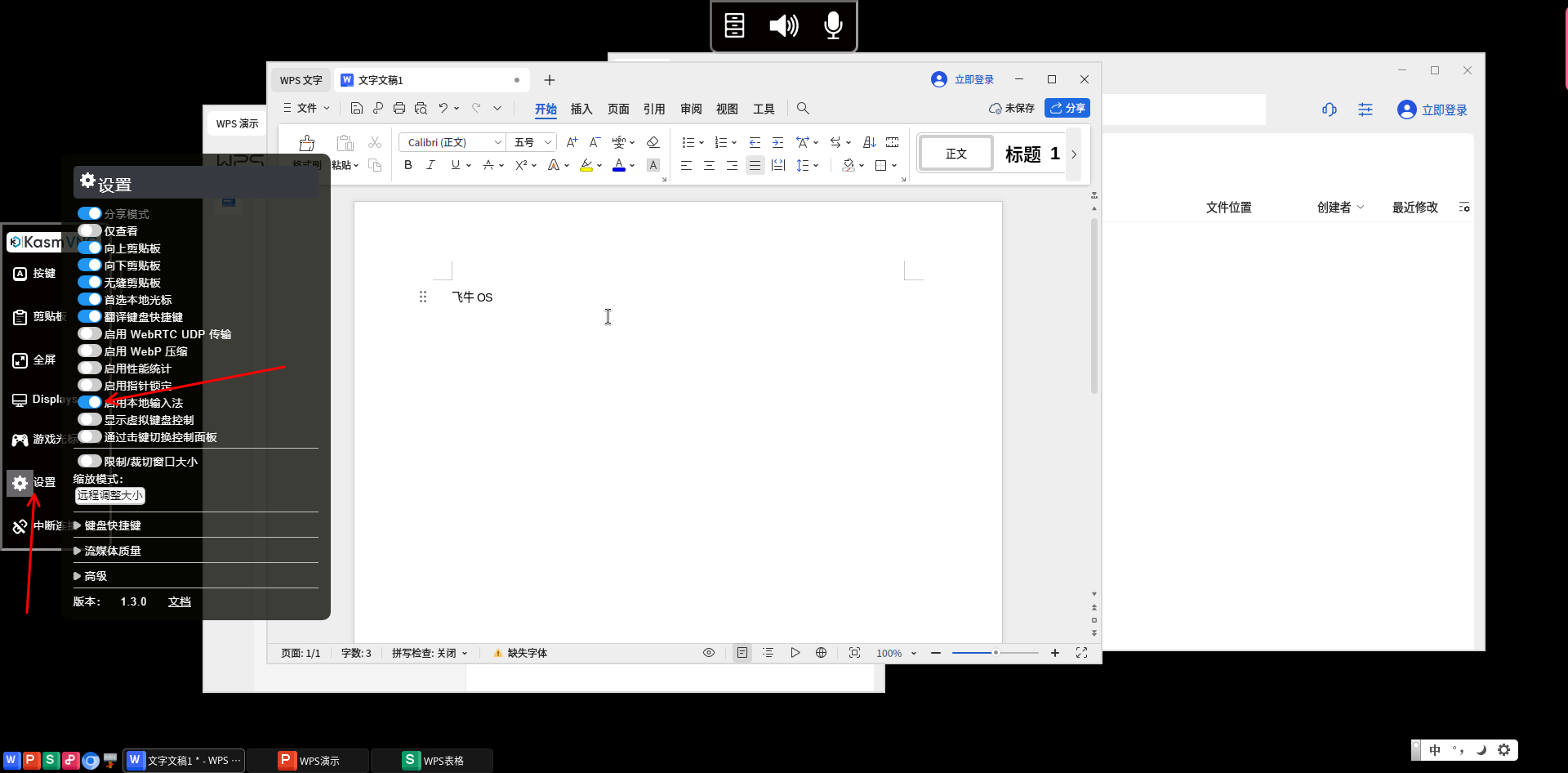Expand the 键盘快捷键 section

(x=107, y=525)
